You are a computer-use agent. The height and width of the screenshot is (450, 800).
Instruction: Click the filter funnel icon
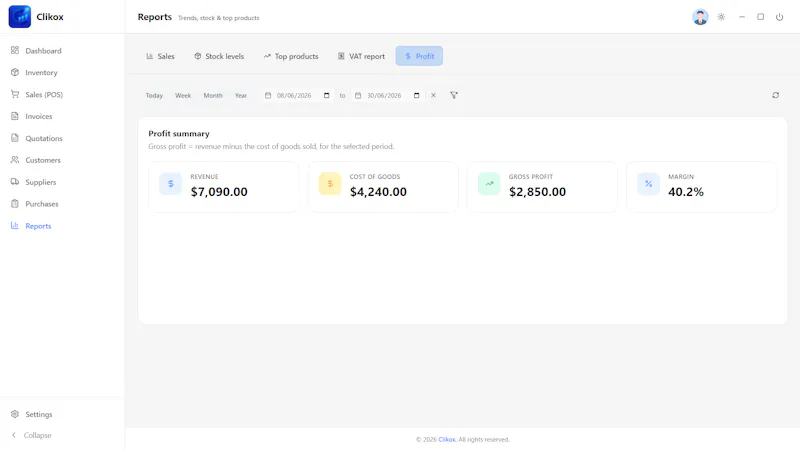pos(454,95)
